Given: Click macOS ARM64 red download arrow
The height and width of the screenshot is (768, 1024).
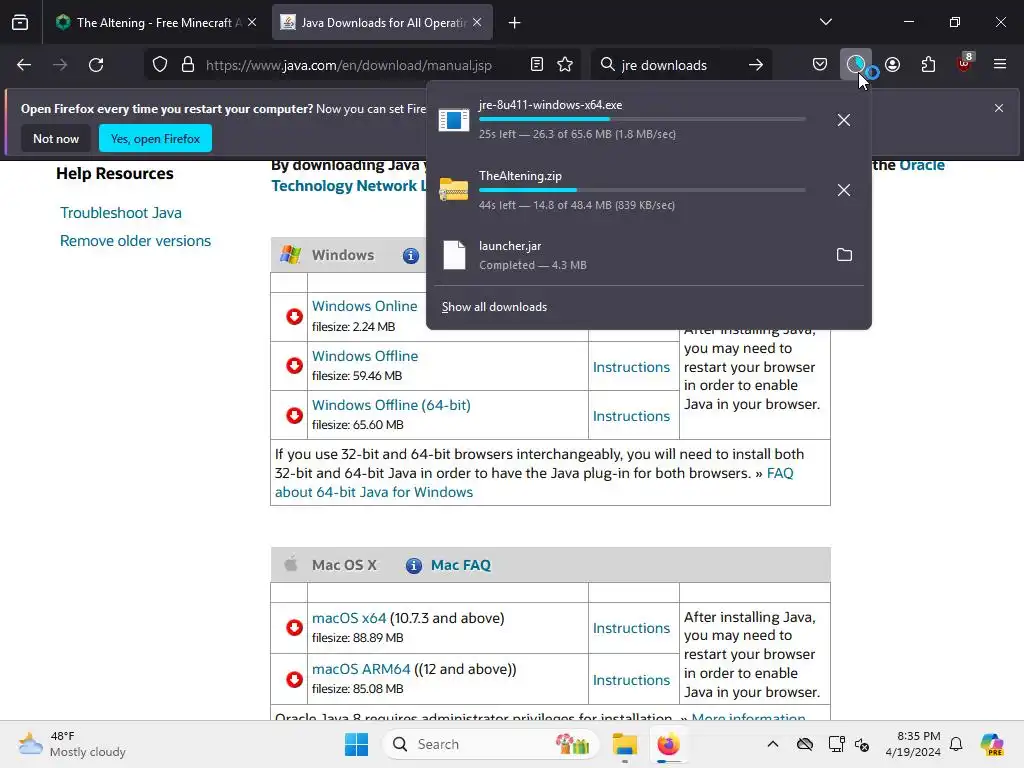Looking at the screenshot, I should [x=295, y=679].
